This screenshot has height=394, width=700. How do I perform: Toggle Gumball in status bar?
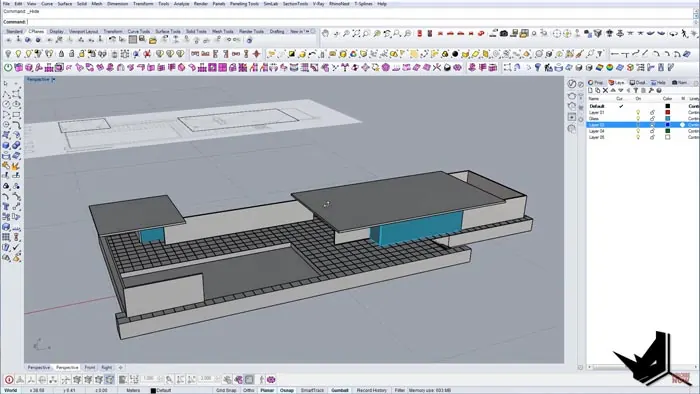coord(340,390)
